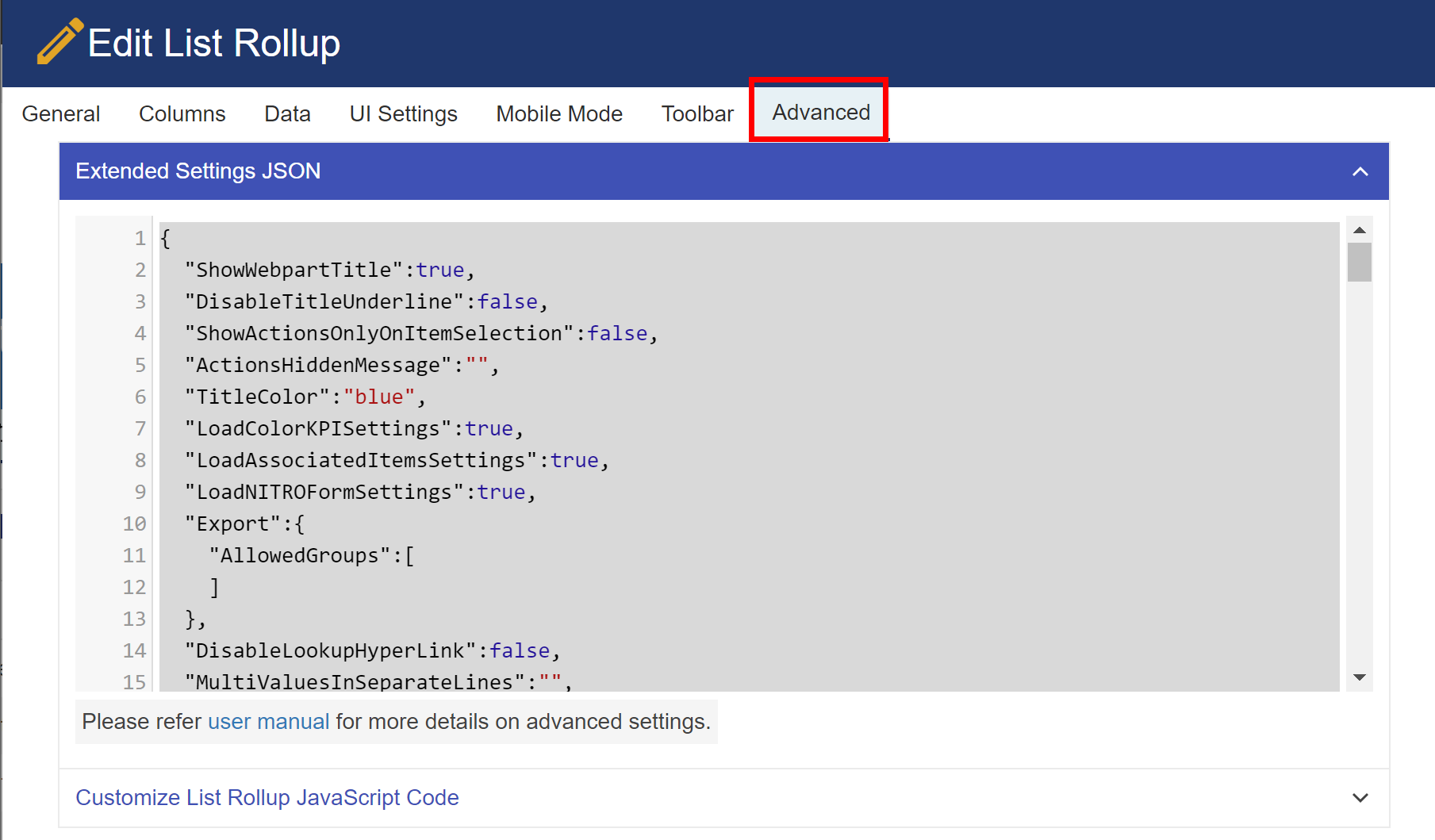Collapse the Extended Settings JSON section chevron

pos(1360,171)
